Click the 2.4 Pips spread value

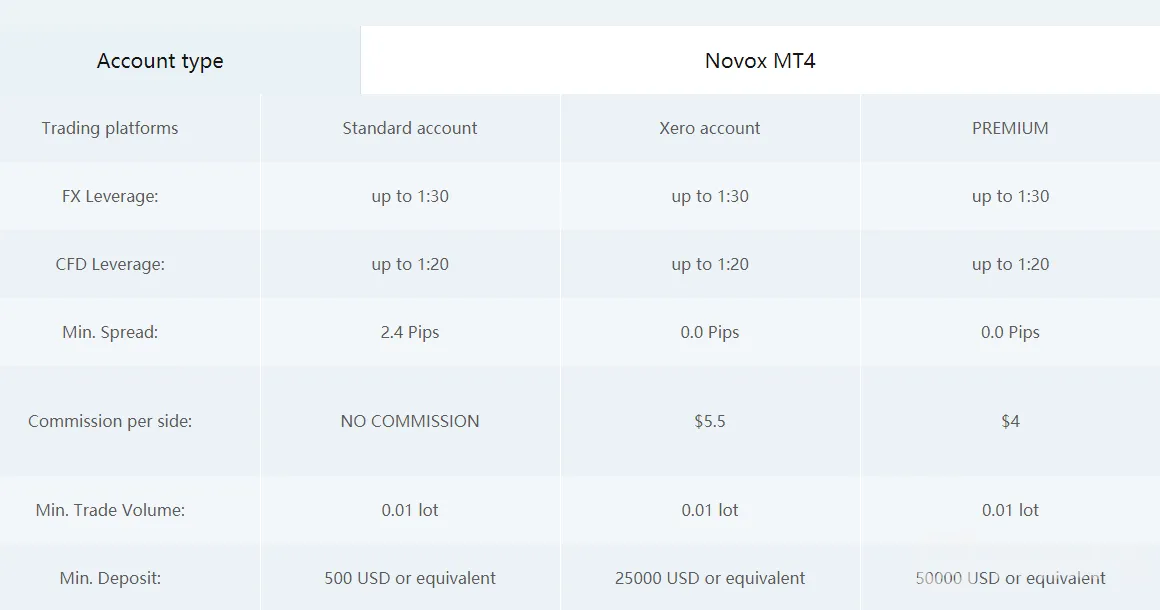pos(410,332)
